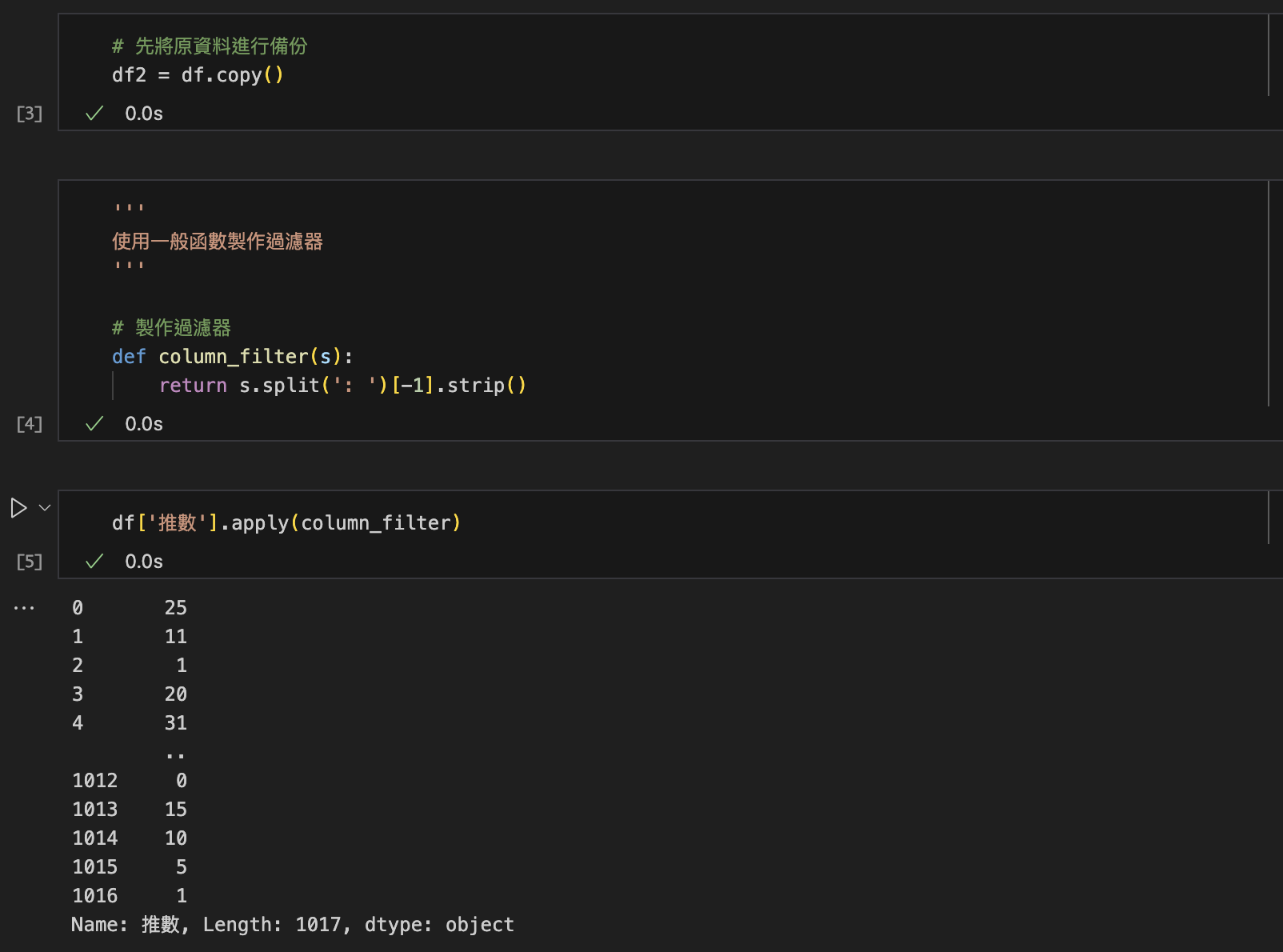
Task: Click the success checkmark of cell 5
Action: click(x=94, y=562)
